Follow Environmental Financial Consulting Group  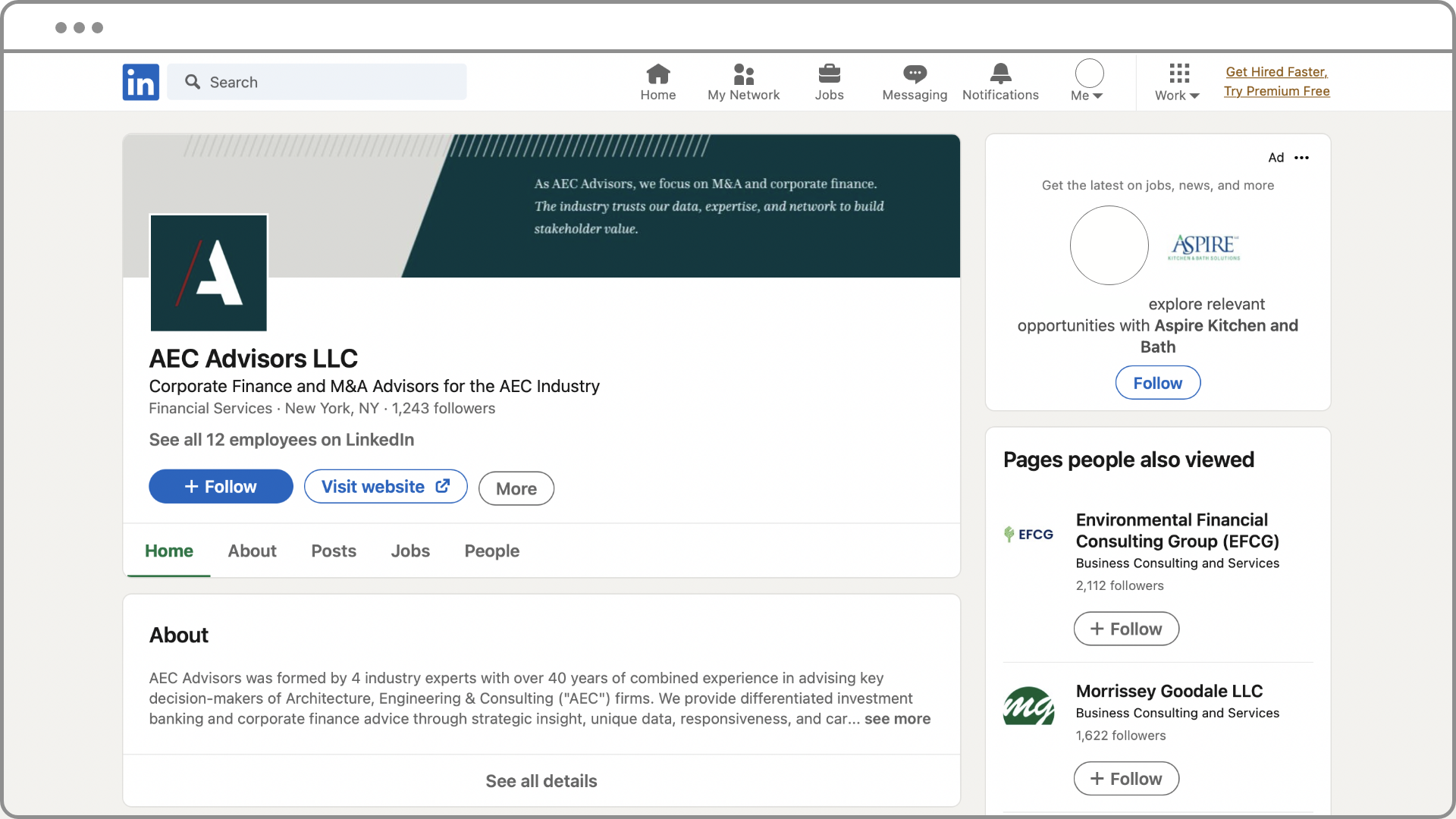[x=1126, y=629]
